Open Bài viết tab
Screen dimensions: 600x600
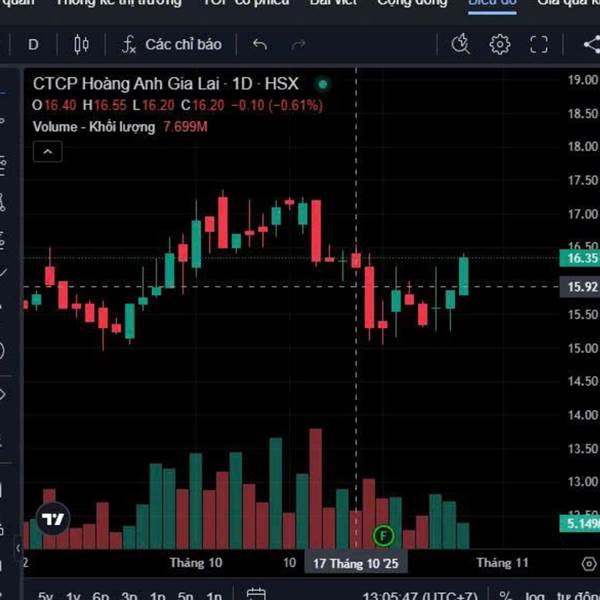(333, 3)
